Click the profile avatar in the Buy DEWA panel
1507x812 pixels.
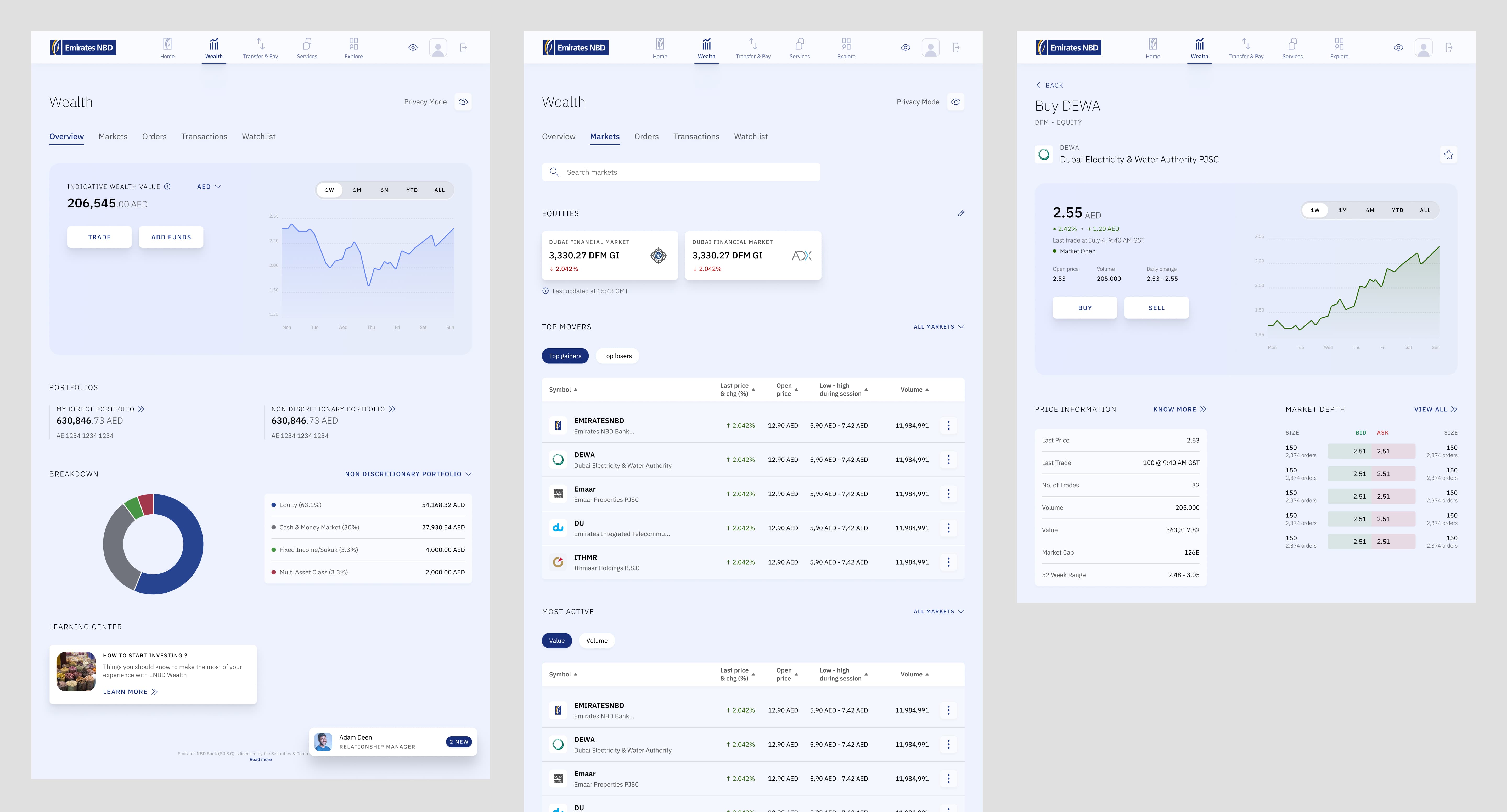[x=1423, y=47]
